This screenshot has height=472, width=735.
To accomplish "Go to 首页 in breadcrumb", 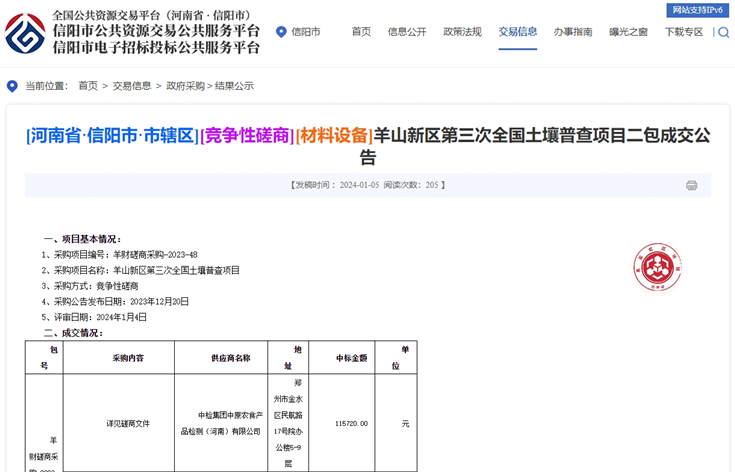I will click(x=88, y=86).
